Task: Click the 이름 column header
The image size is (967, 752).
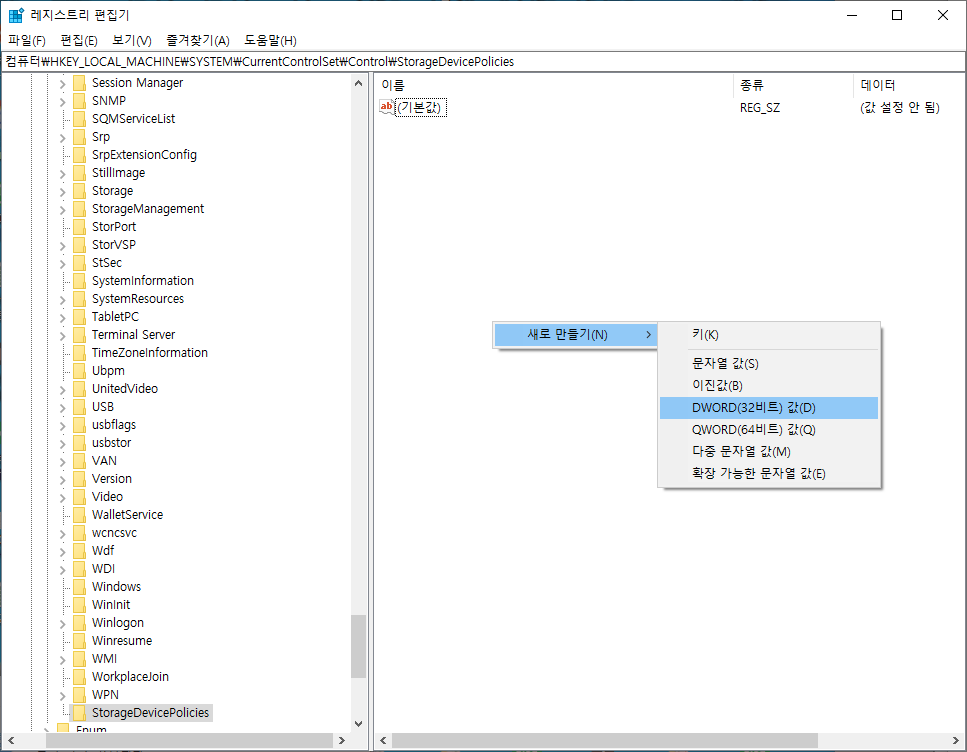Action: tap(553, 86)
